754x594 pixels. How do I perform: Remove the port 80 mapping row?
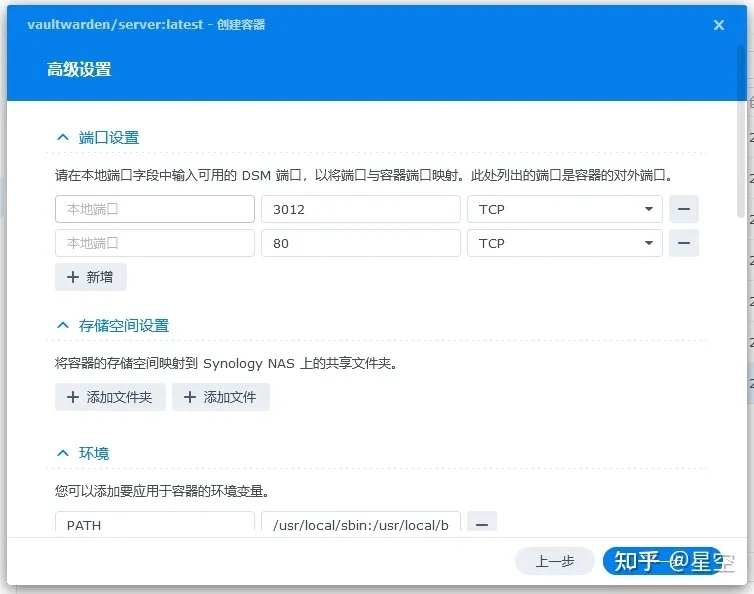pos(683,243)
